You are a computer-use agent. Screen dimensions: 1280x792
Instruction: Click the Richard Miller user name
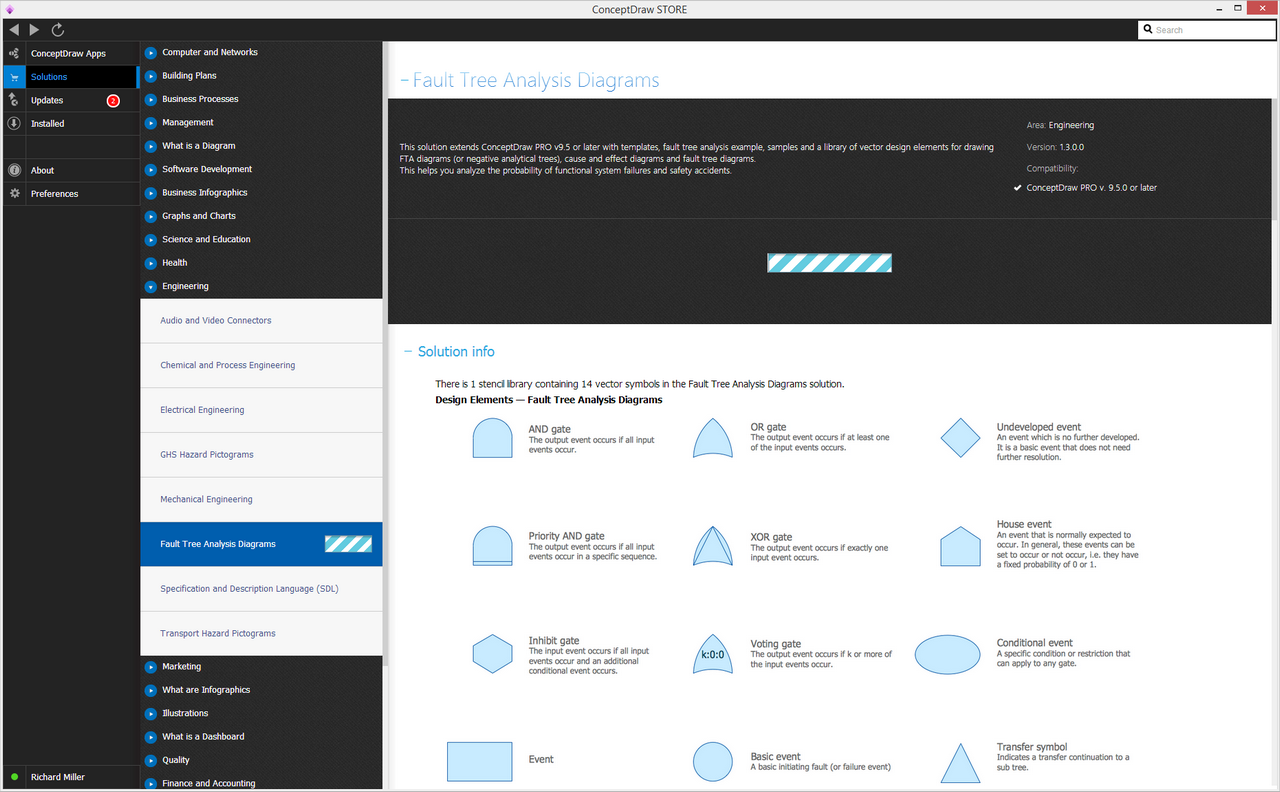pos(58,777)
